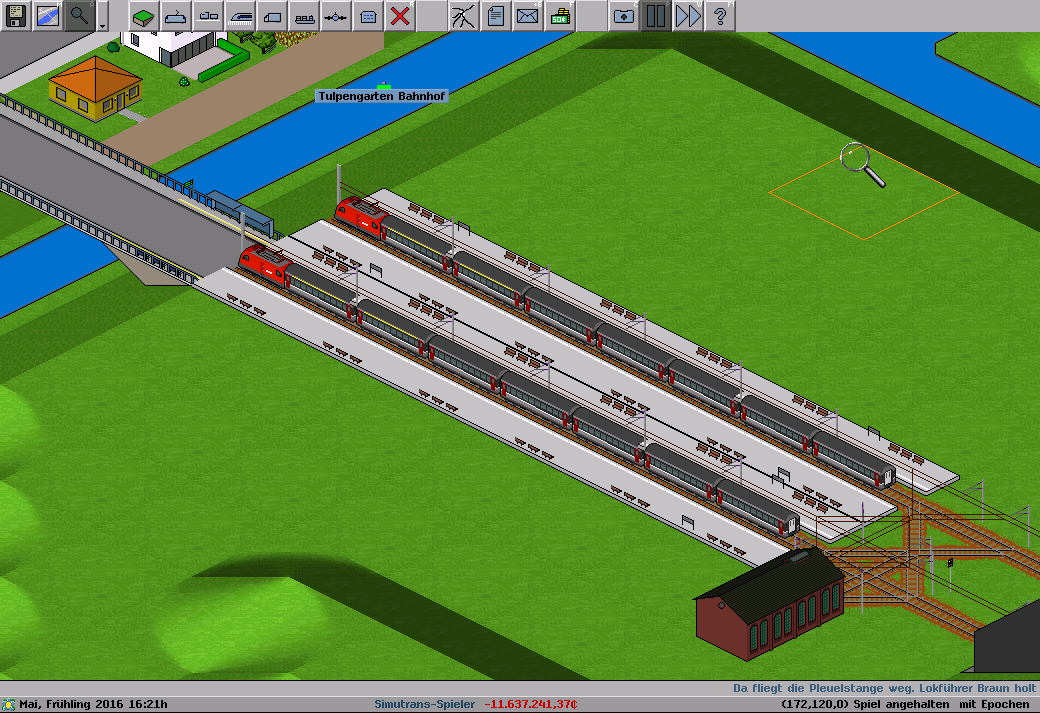Open help with the question mark

pyautogui.click(x=720, y=15)
